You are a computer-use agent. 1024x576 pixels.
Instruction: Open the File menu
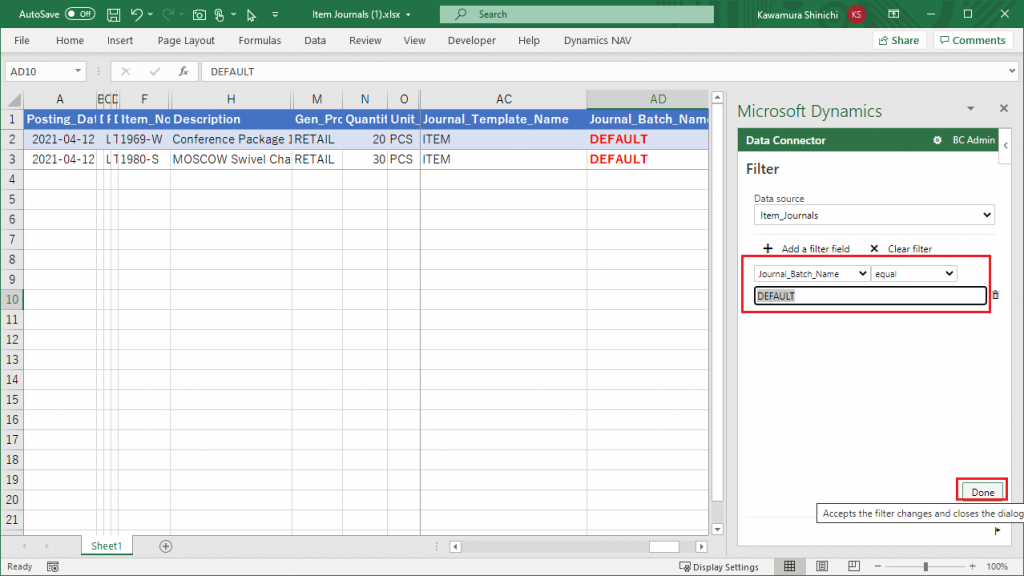(22, 40)
